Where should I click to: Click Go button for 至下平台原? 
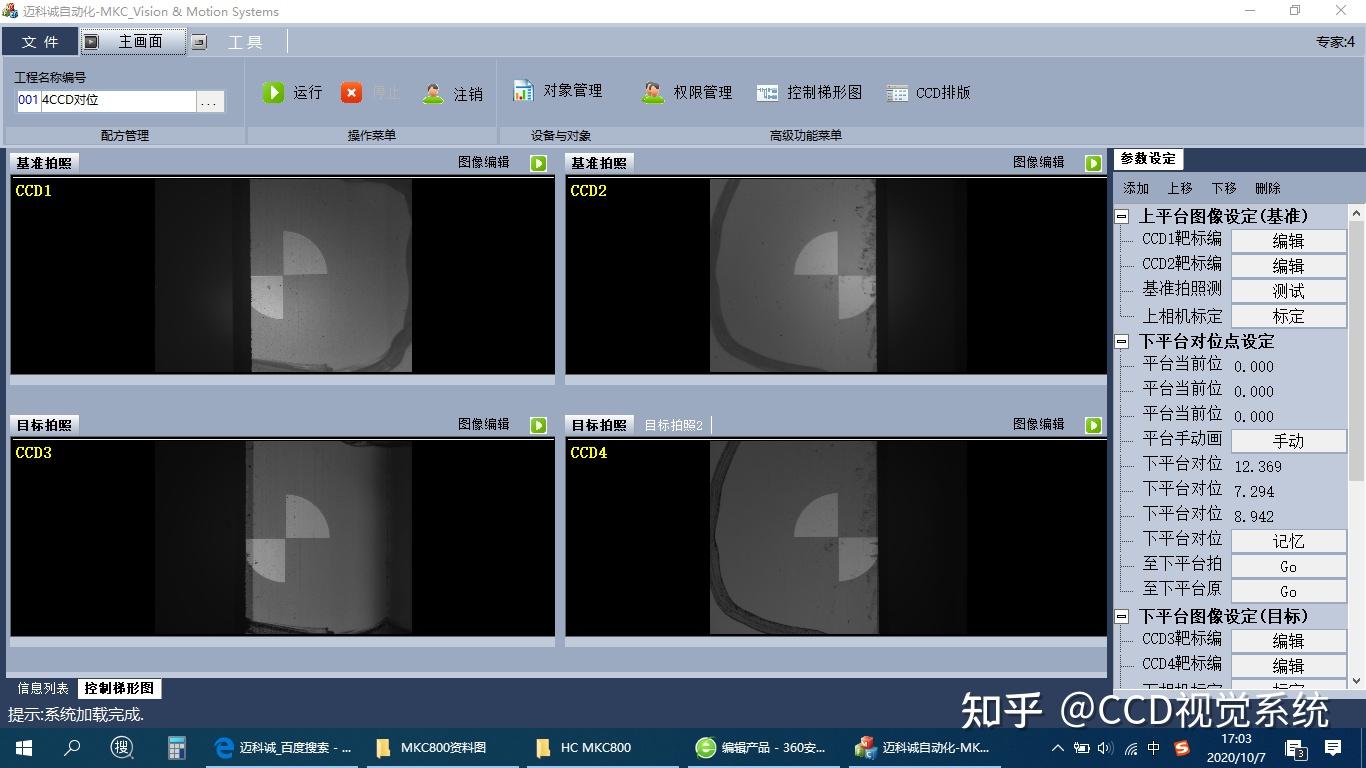pyautogui.click(x=1288, y=591)
